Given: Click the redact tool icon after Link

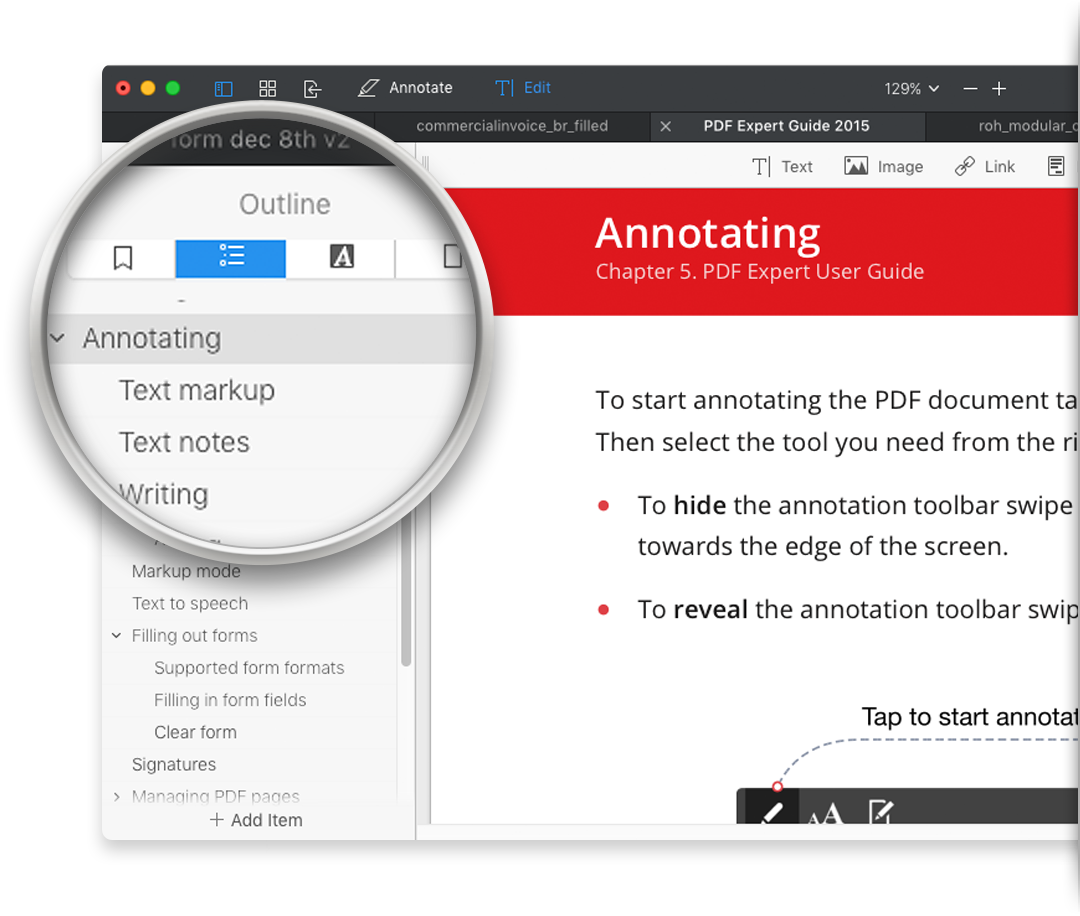Looking at the screenshot, I should pos(1055,167).
